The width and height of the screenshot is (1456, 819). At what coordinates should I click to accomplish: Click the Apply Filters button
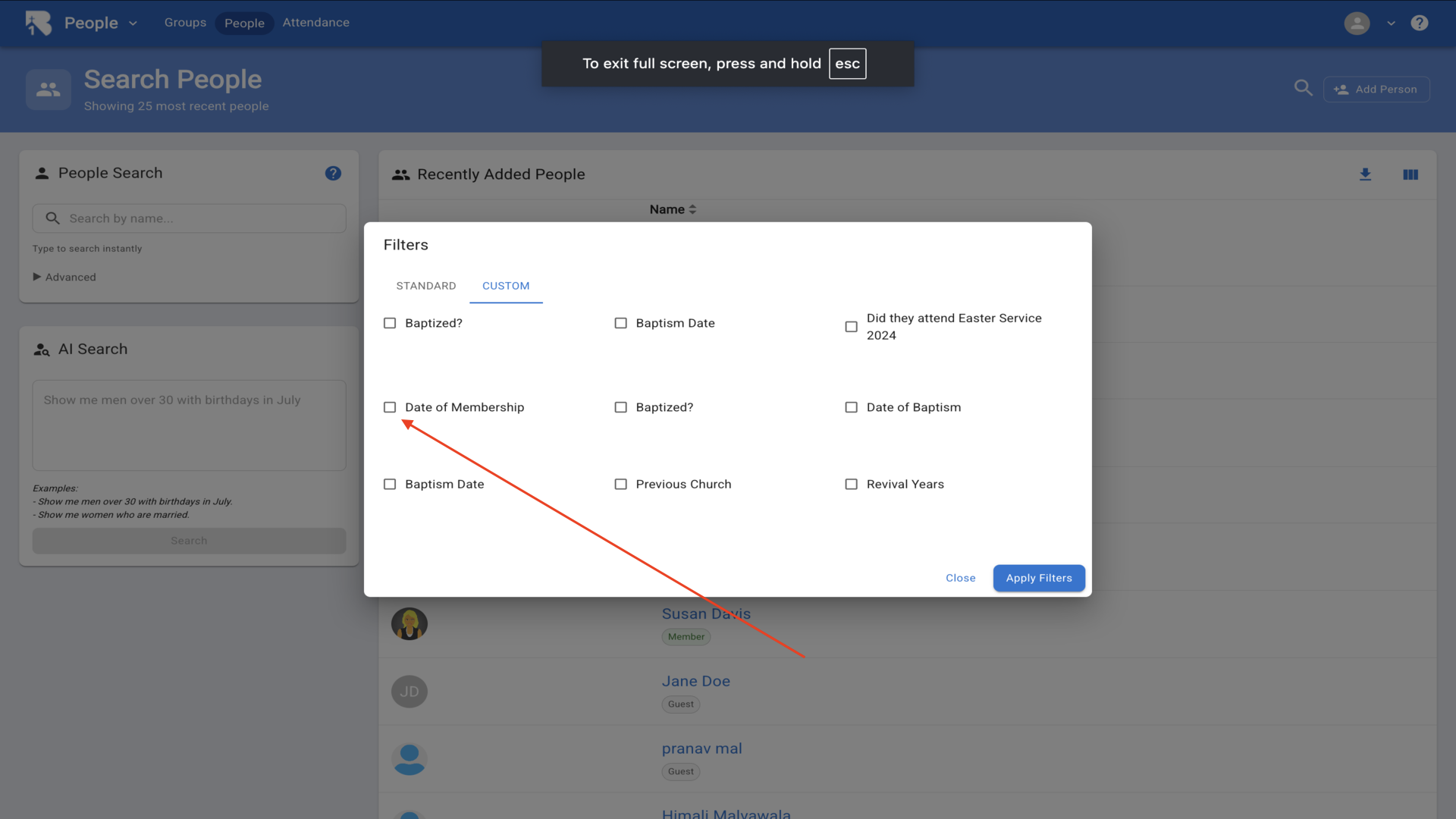[1039, 578]
